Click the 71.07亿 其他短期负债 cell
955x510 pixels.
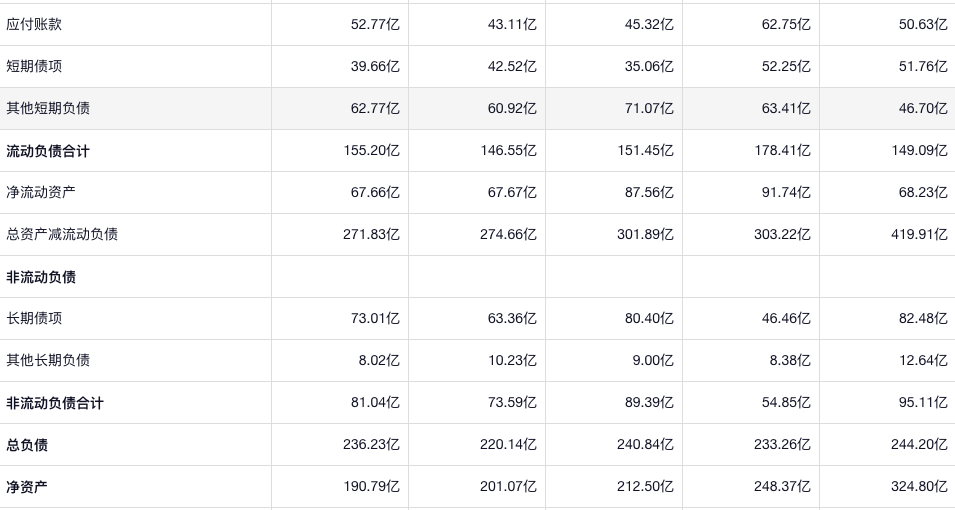[649, 108]
